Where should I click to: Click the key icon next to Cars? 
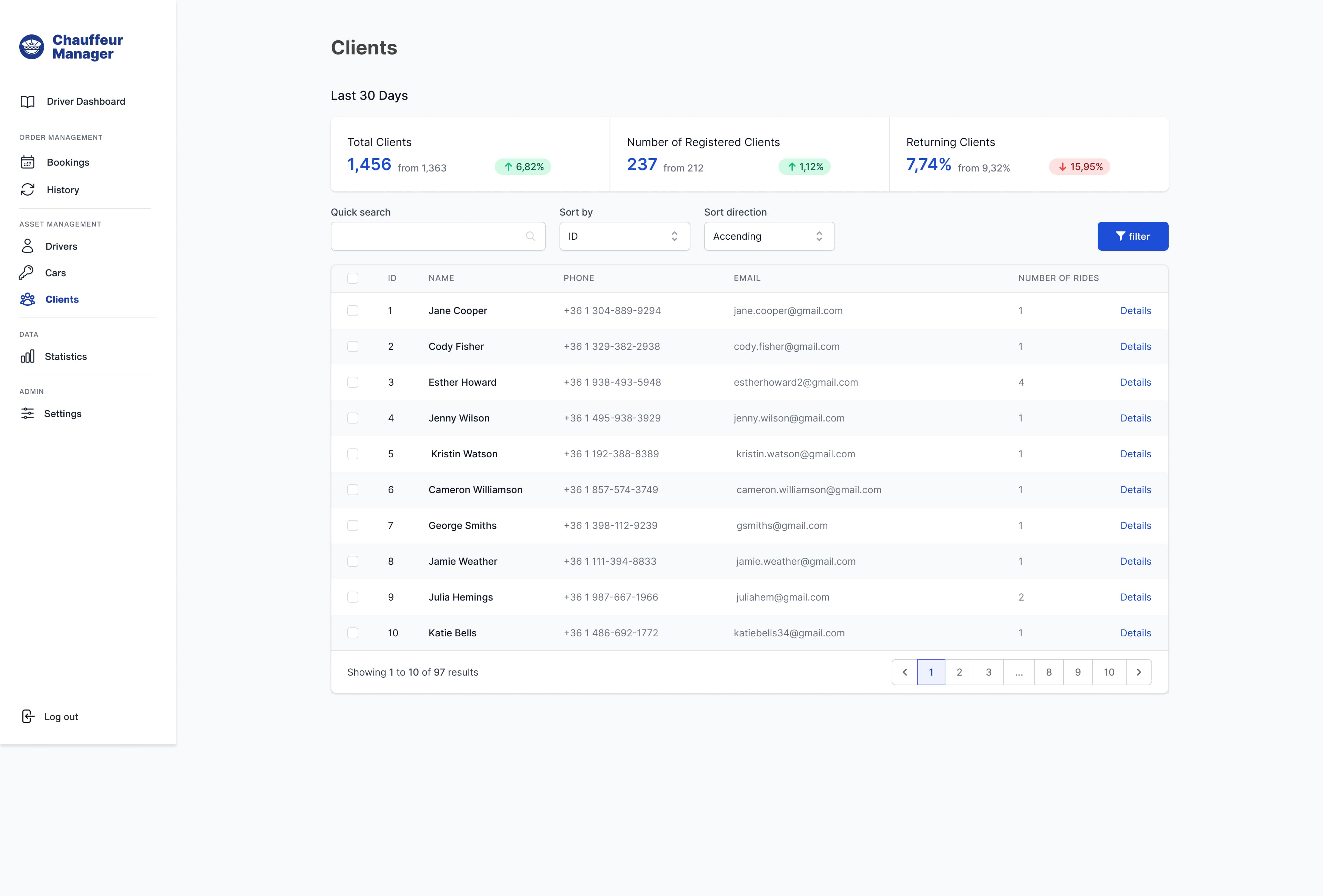26,272
